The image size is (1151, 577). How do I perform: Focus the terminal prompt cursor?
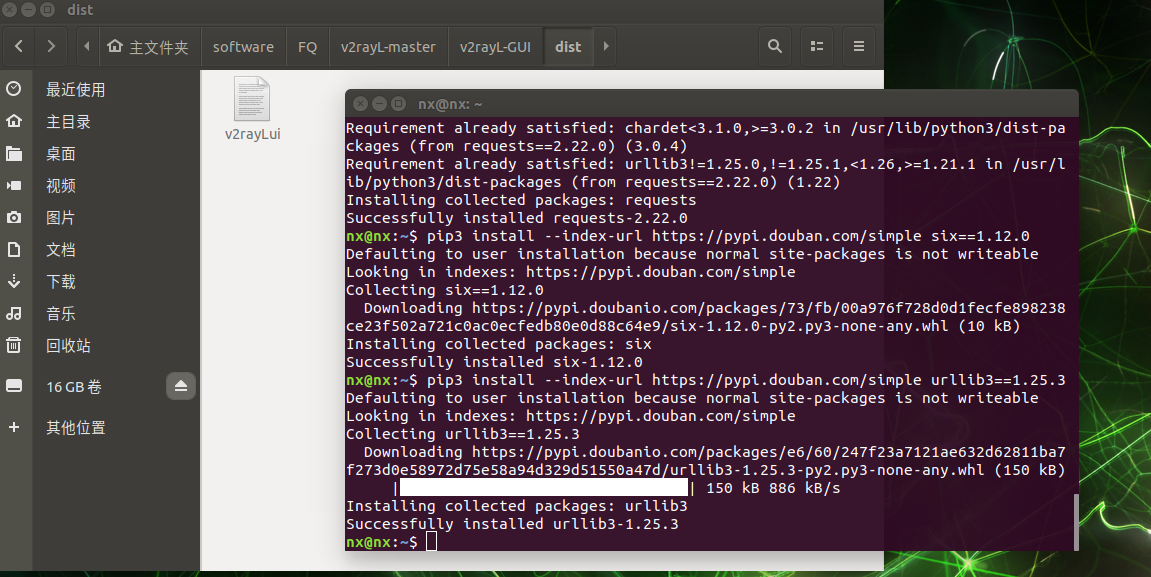pos(432,542)
